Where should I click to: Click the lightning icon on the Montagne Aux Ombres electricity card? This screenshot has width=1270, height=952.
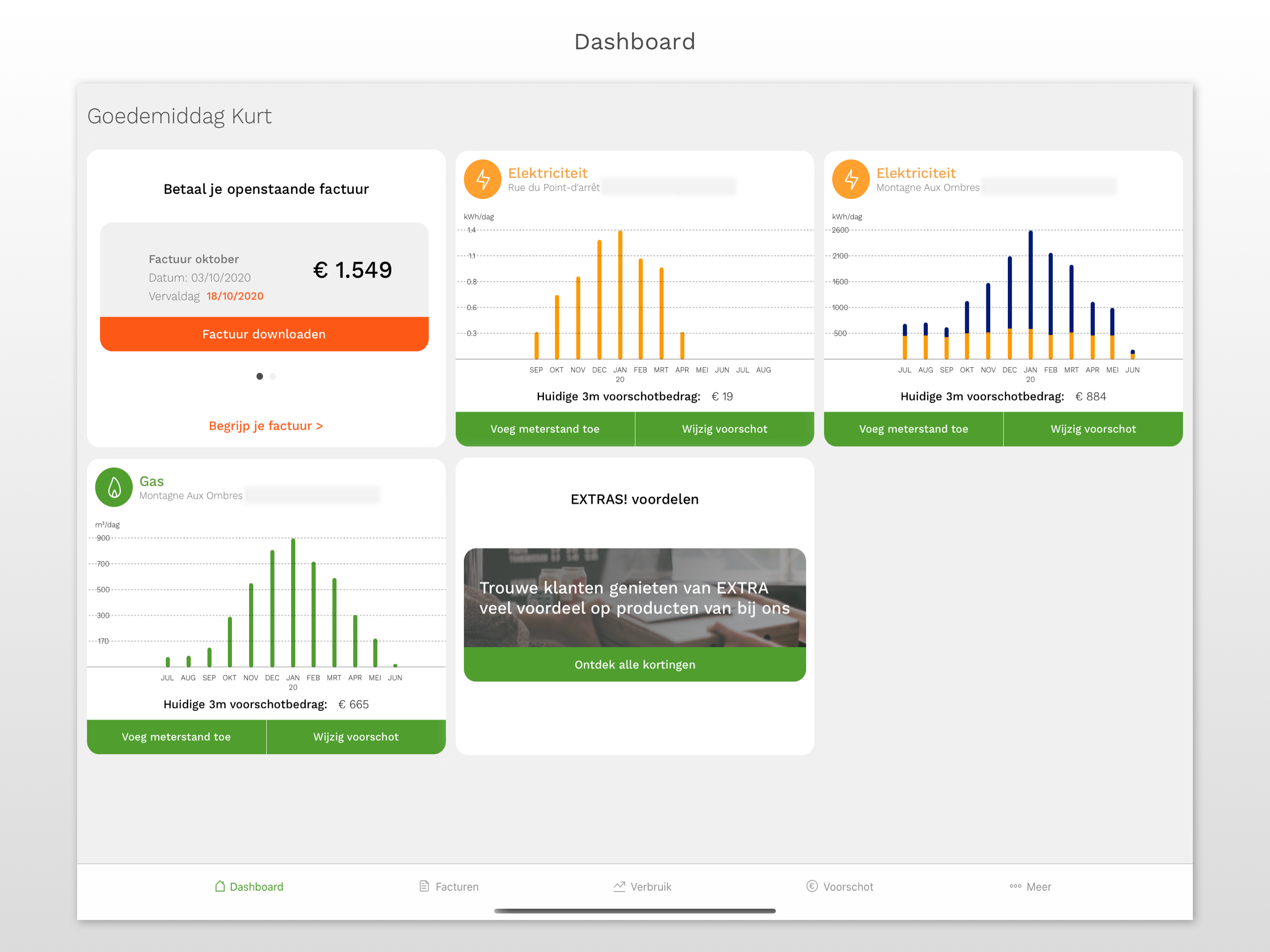(x=850, y=179)
